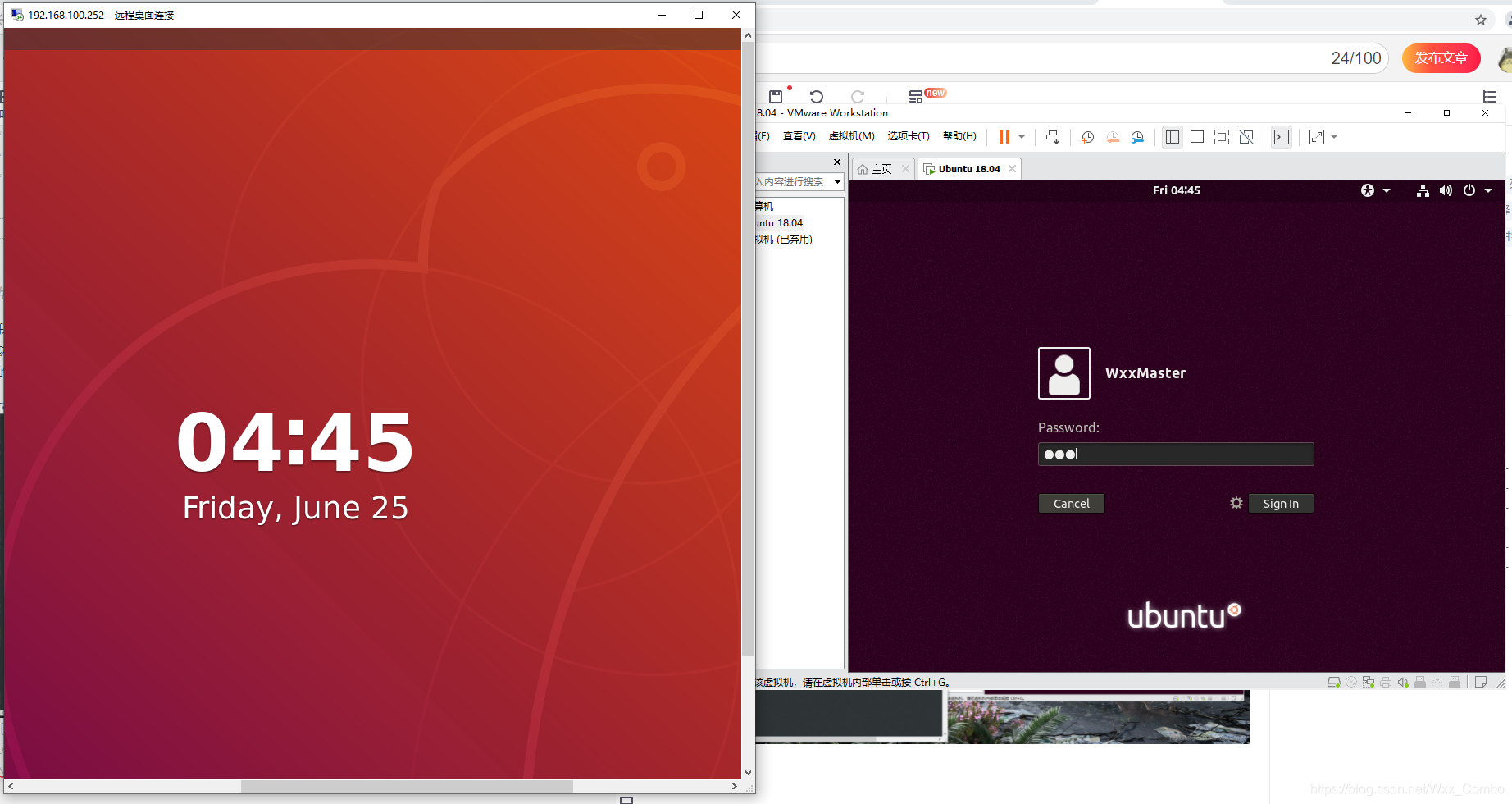This screenshot has height=804, width=1512.
Task: Open the VMware snapshot manager
Action: click(1137, 137)
